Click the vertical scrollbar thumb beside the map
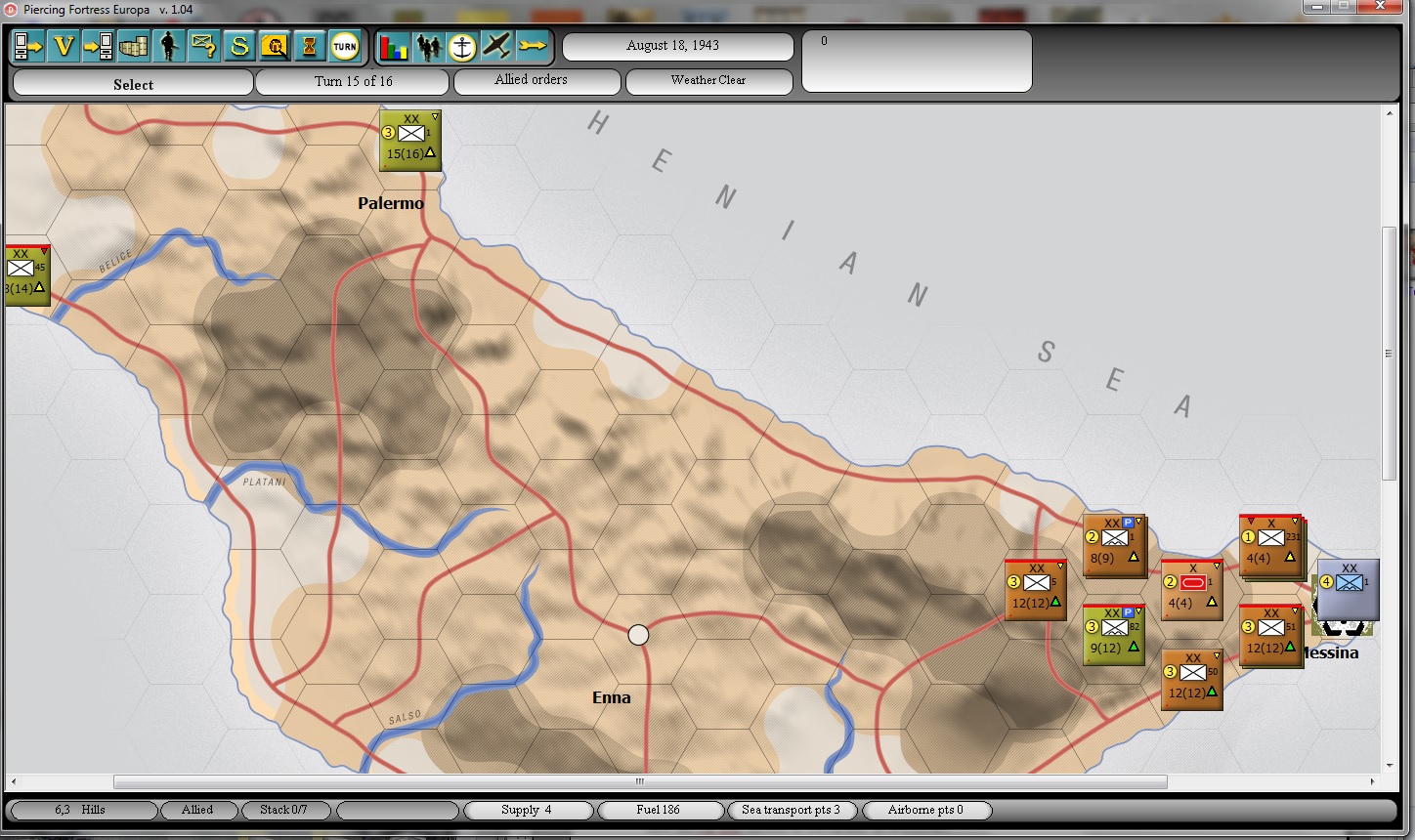 (1390, 354)
